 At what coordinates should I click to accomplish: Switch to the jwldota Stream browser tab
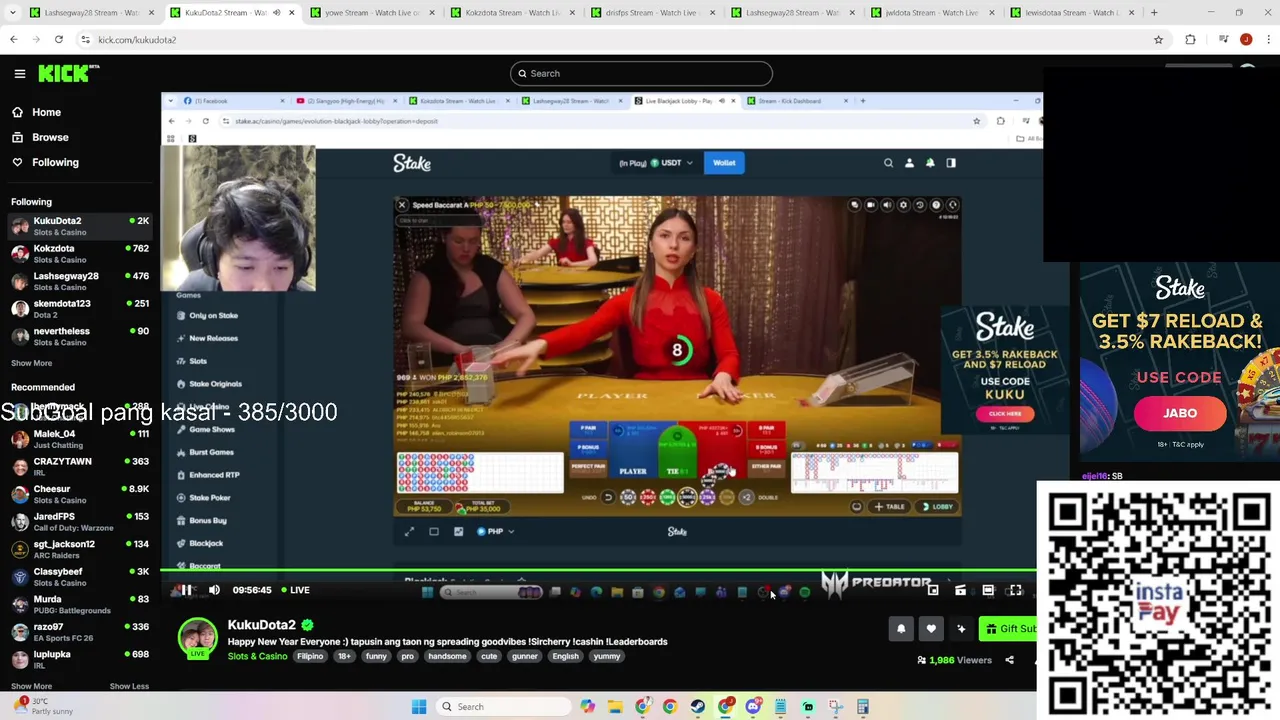930,12
